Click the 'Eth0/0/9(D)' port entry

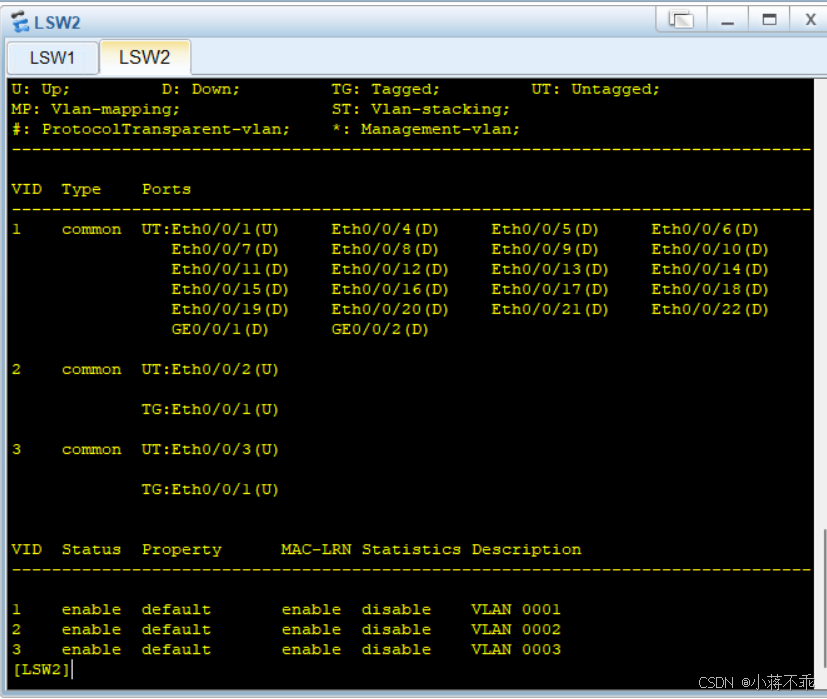(x=545, y=249)
